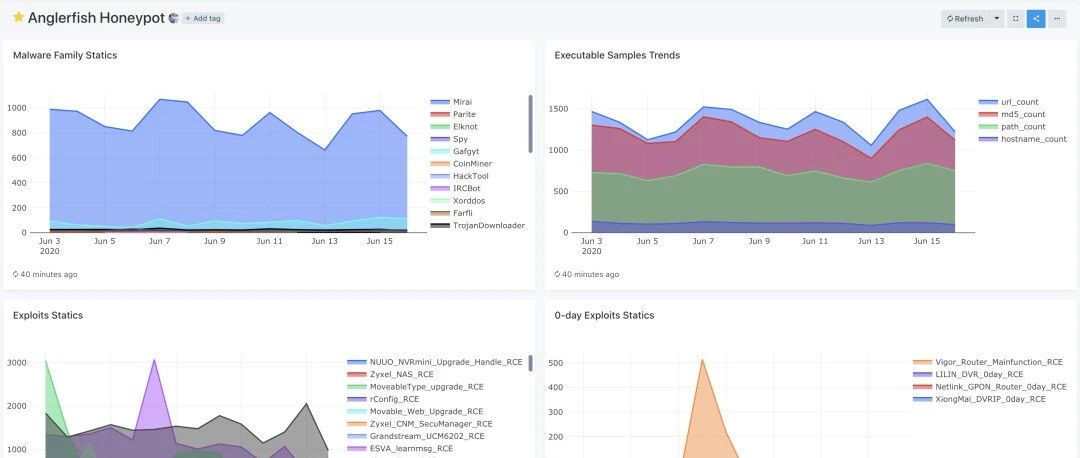Click the 0-day Exploits Statics widget title
The height and width of the screenshot is (458, 1080).
tap(604, 315)
